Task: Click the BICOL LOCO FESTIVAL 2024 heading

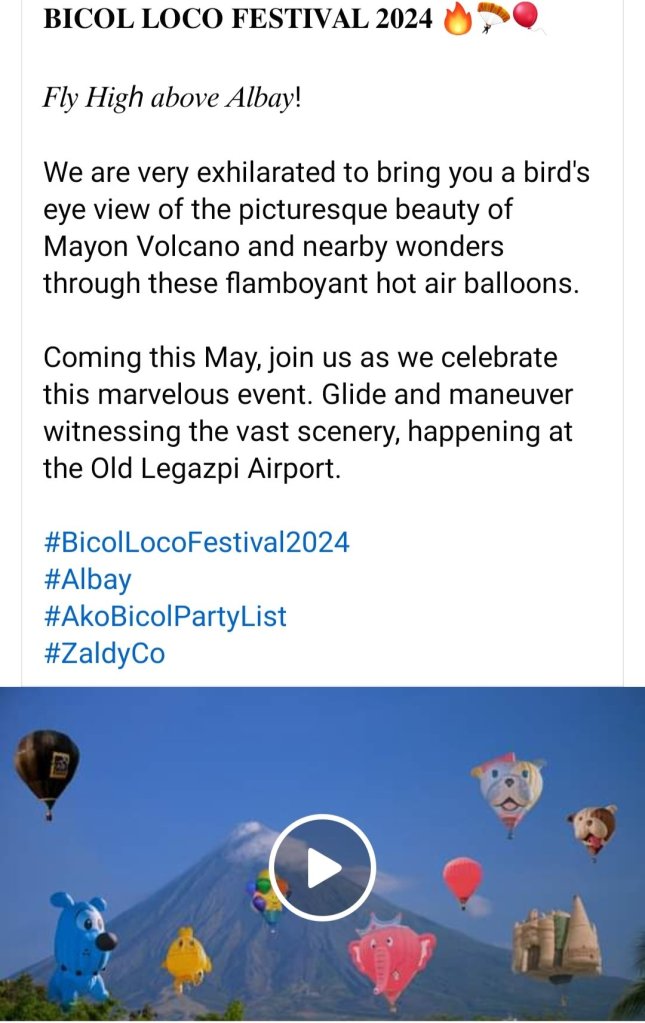Action: [238, 20]
